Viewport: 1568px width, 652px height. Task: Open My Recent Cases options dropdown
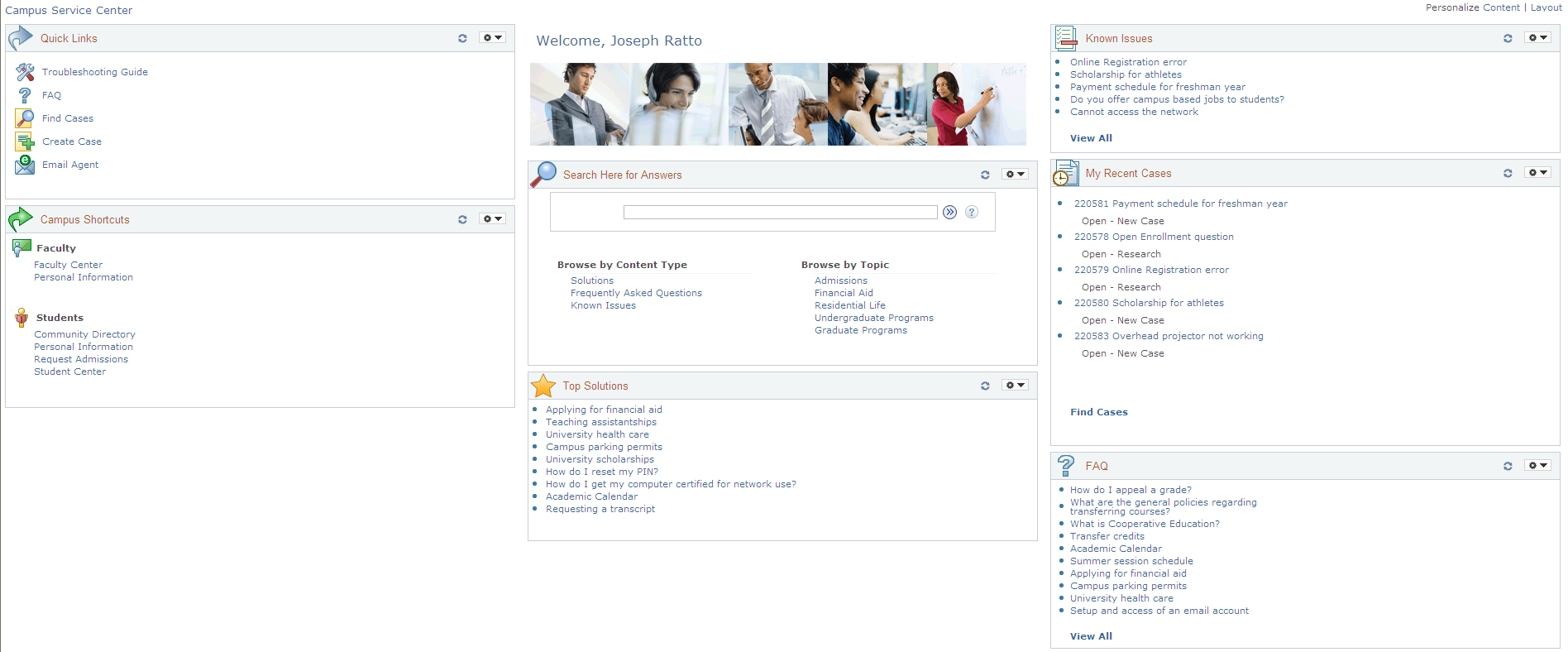(1538, 173)
